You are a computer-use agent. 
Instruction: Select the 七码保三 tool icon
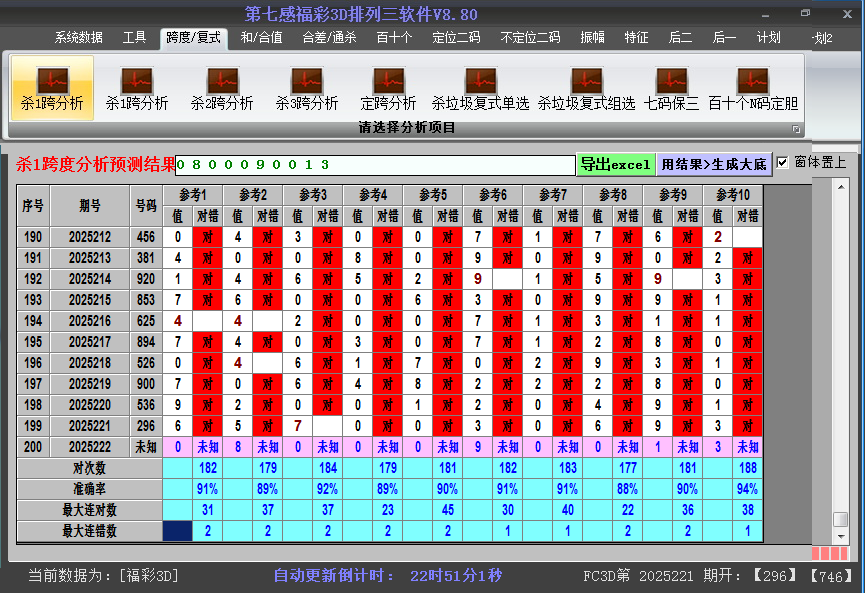pyautogui.click(x=671, y=88)
